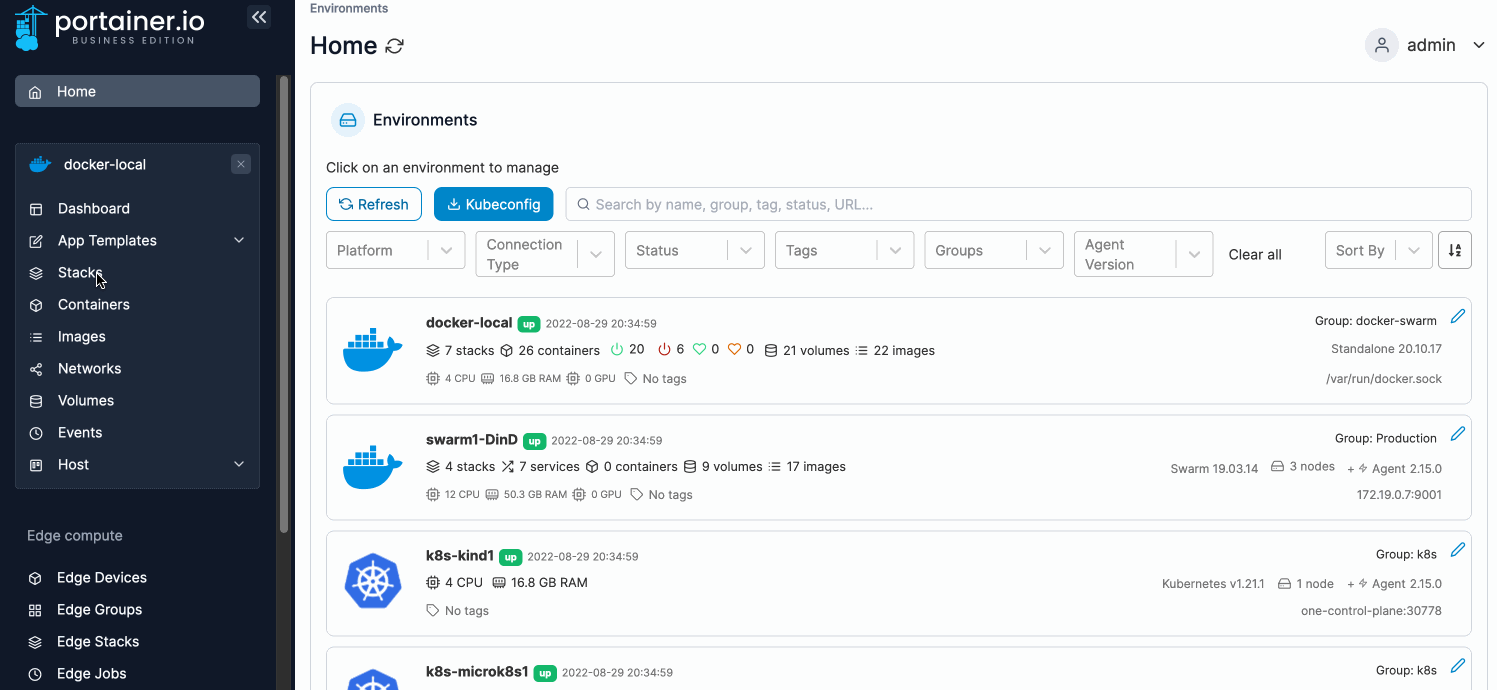Go to the Dashboard menu item
The image size is (1497, 690).
coord(94,208)
